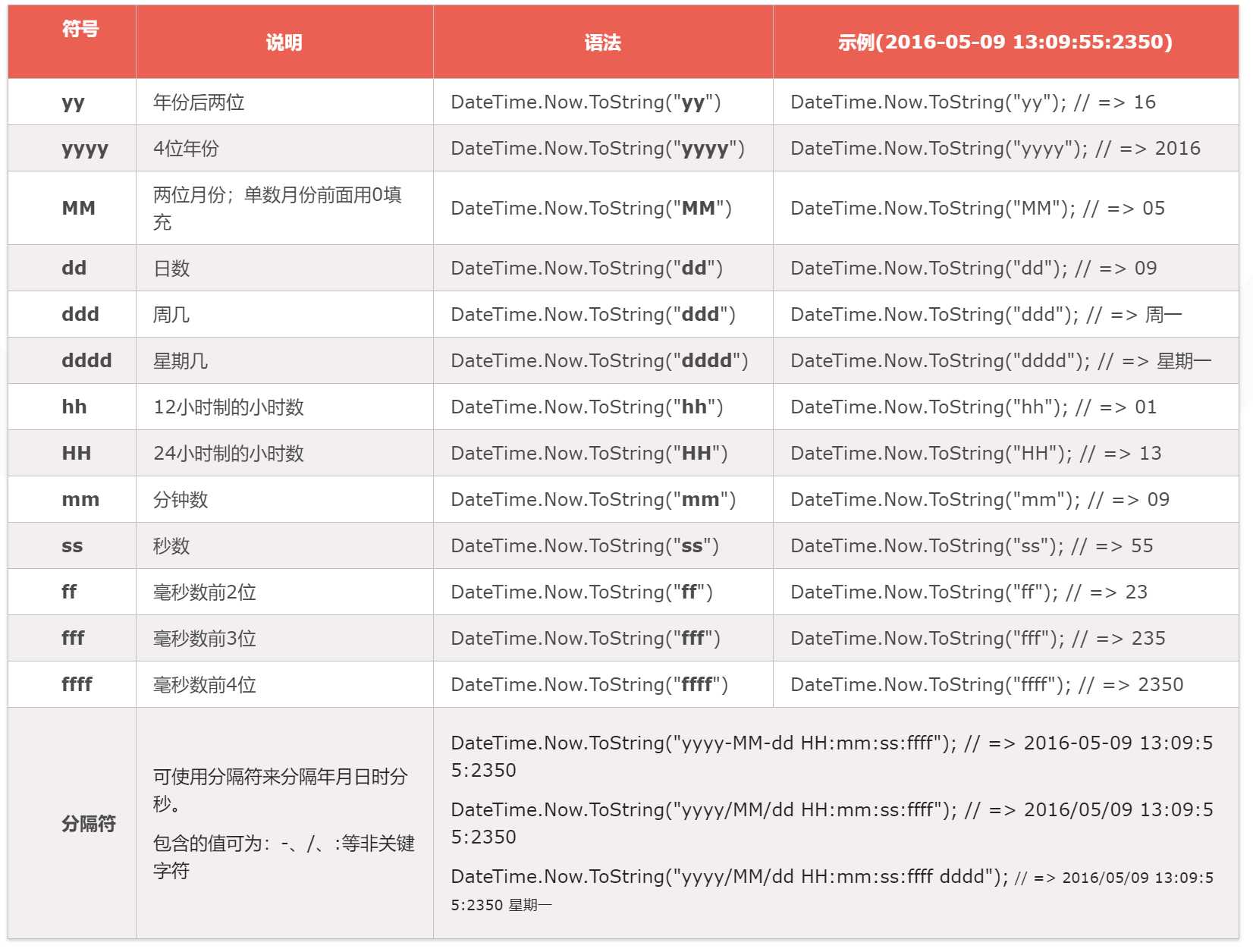Screen dimensions: 1253x952
Task: Click the 语法 column header
Action: pos(603,42)
